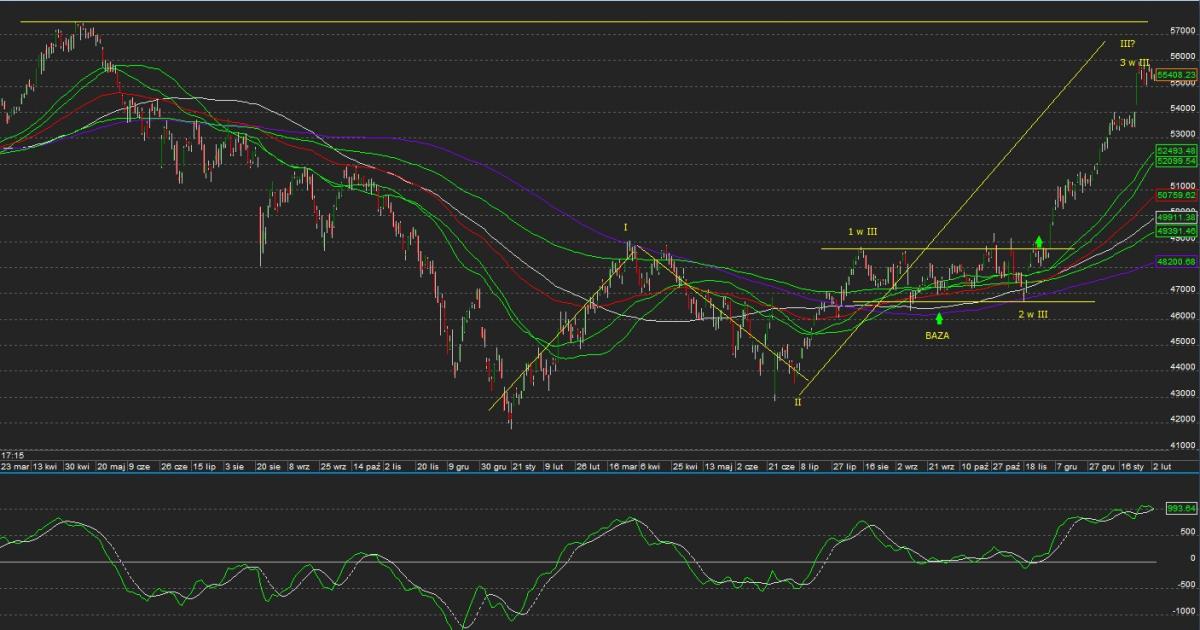Click the BAZA text annotation
Screen dimensions: 1200x630
pos(937,337)
